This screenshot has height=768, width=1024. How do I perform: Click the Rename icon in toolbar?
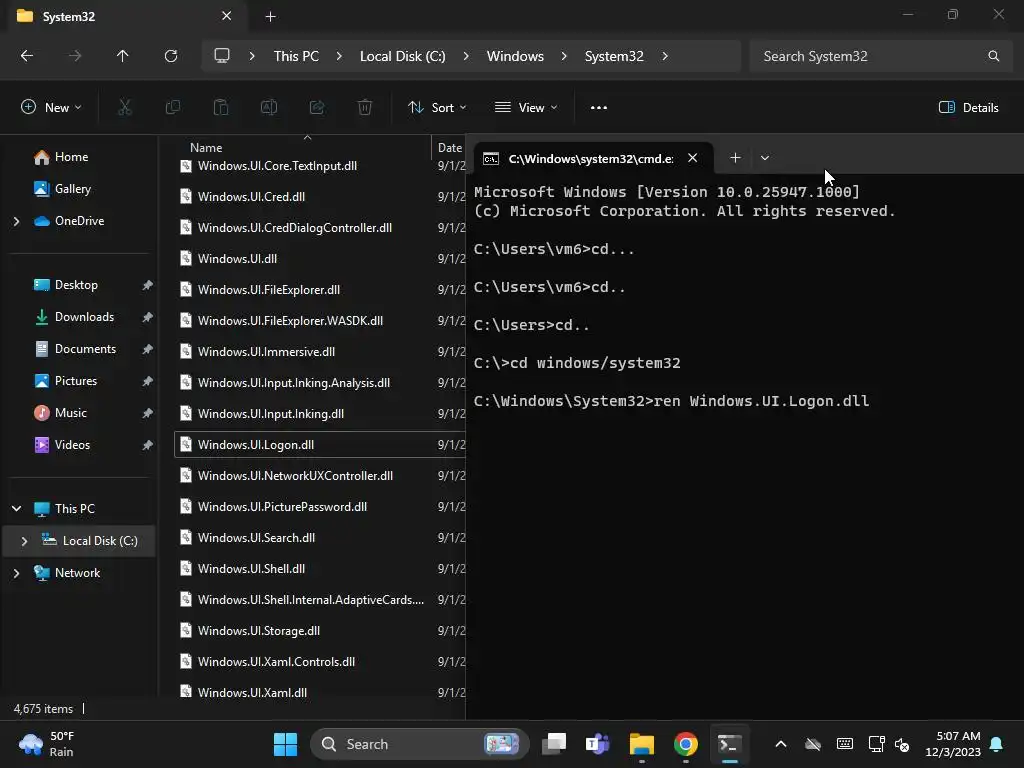[269, 107]
